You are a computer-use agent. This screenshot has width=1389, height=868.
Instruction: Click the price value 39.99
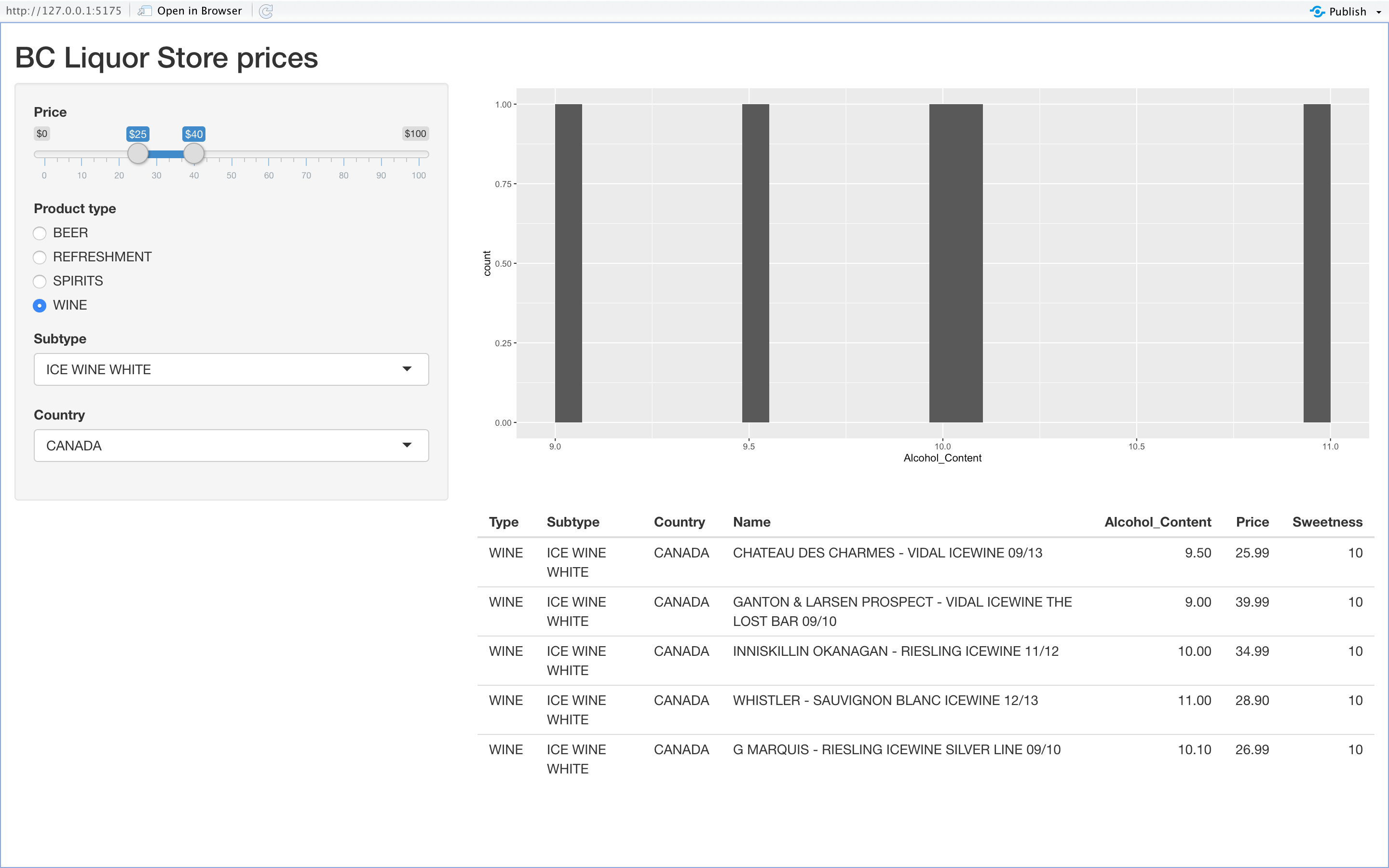coord(1252,602)
